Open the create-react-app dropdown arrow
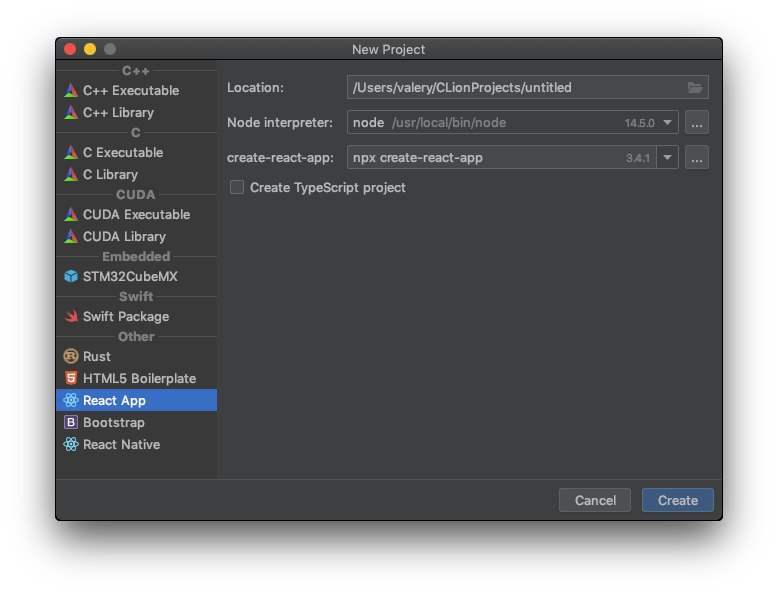Screen dimensions: 778x594 pos(667,158)
